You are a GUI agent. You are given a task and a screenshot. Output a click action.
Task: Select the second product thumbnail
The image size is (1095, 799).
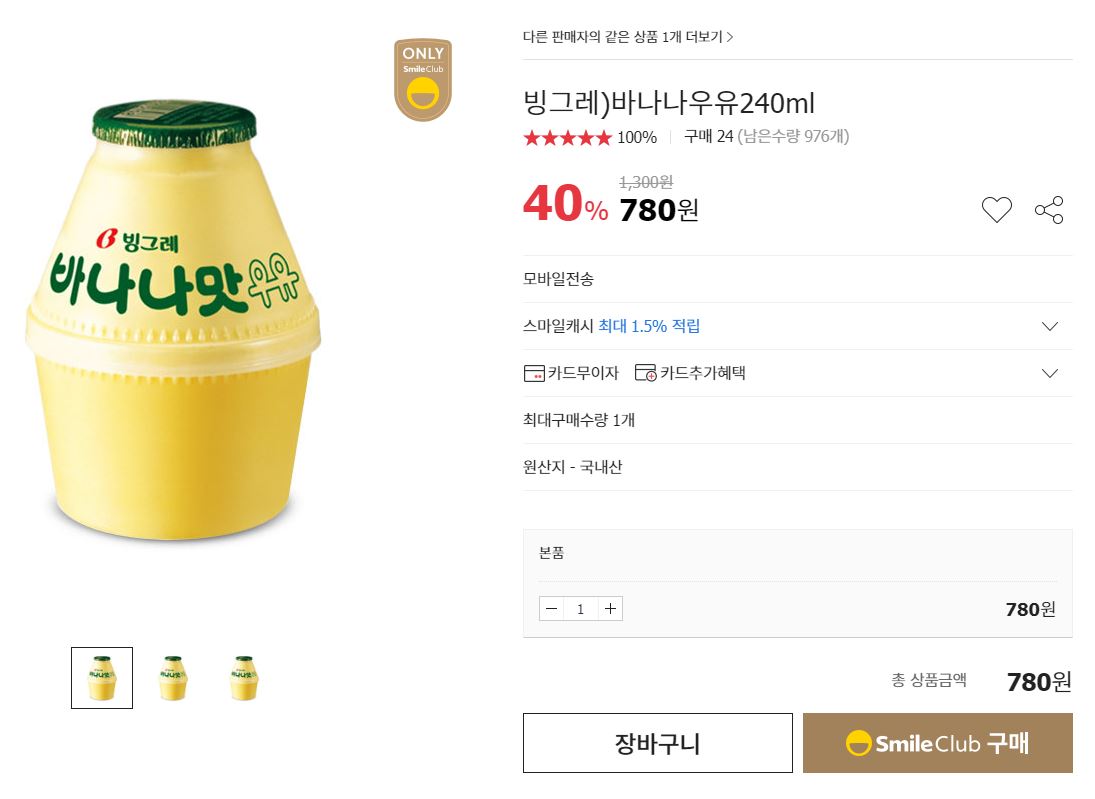click(173, 678)
